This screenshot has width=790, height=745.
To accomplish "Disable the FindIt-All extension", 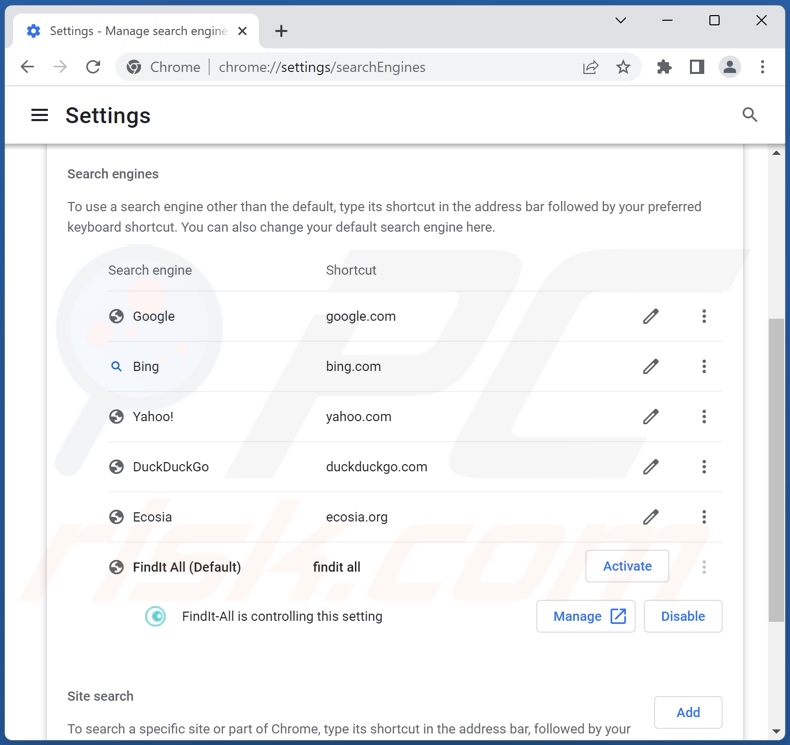I will pyautogui.click(x=683, y=616).
